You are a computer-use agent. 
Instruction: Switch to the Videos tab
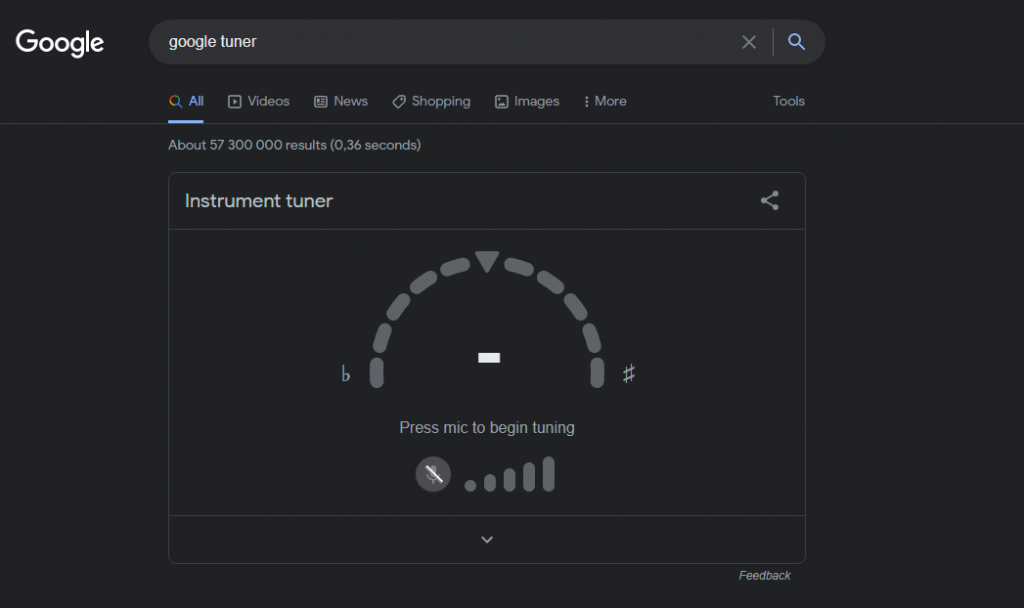(259, 101)
